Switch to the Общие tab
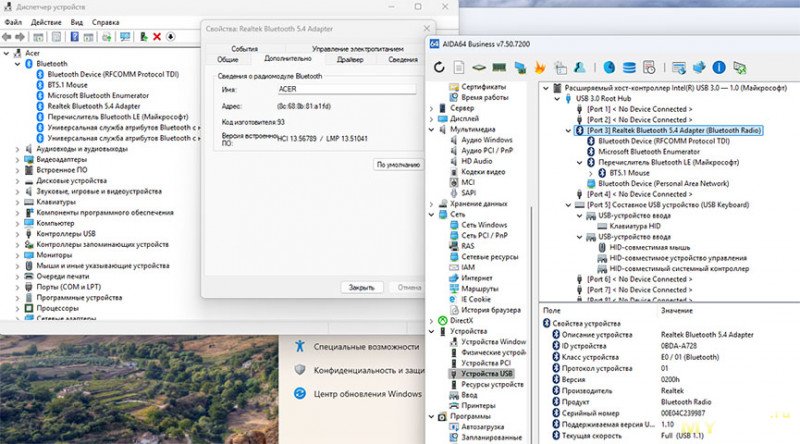This screenshot has width=800, height=444. [228, 60]
